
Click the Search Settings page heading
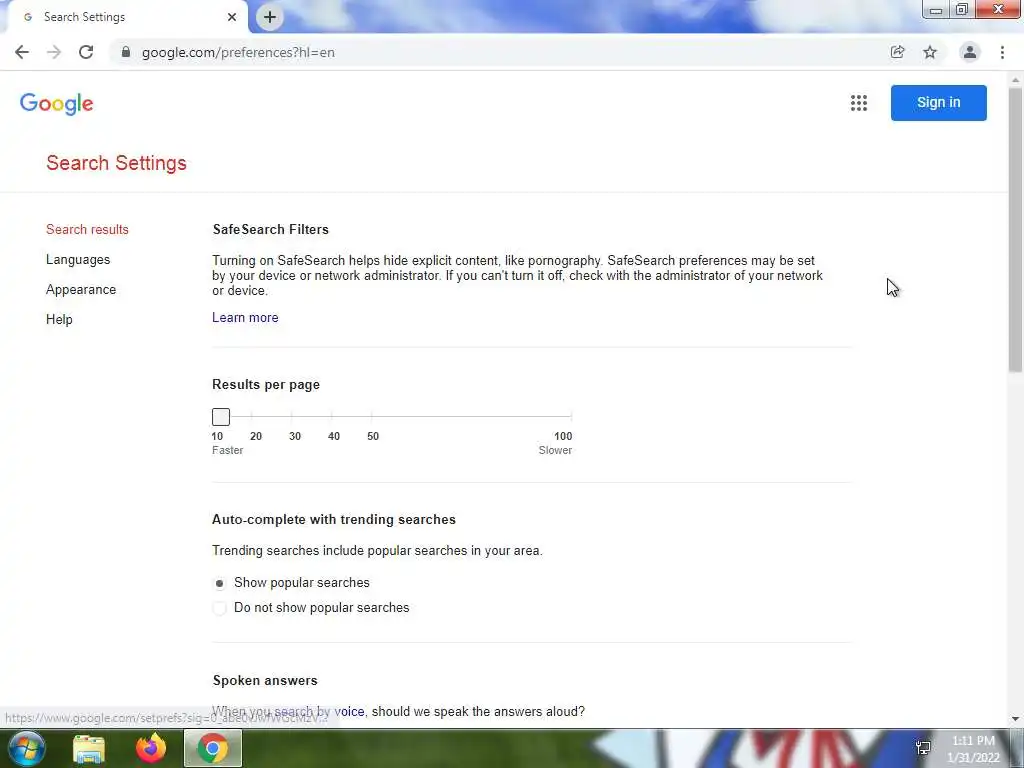[x=116, y=163]
